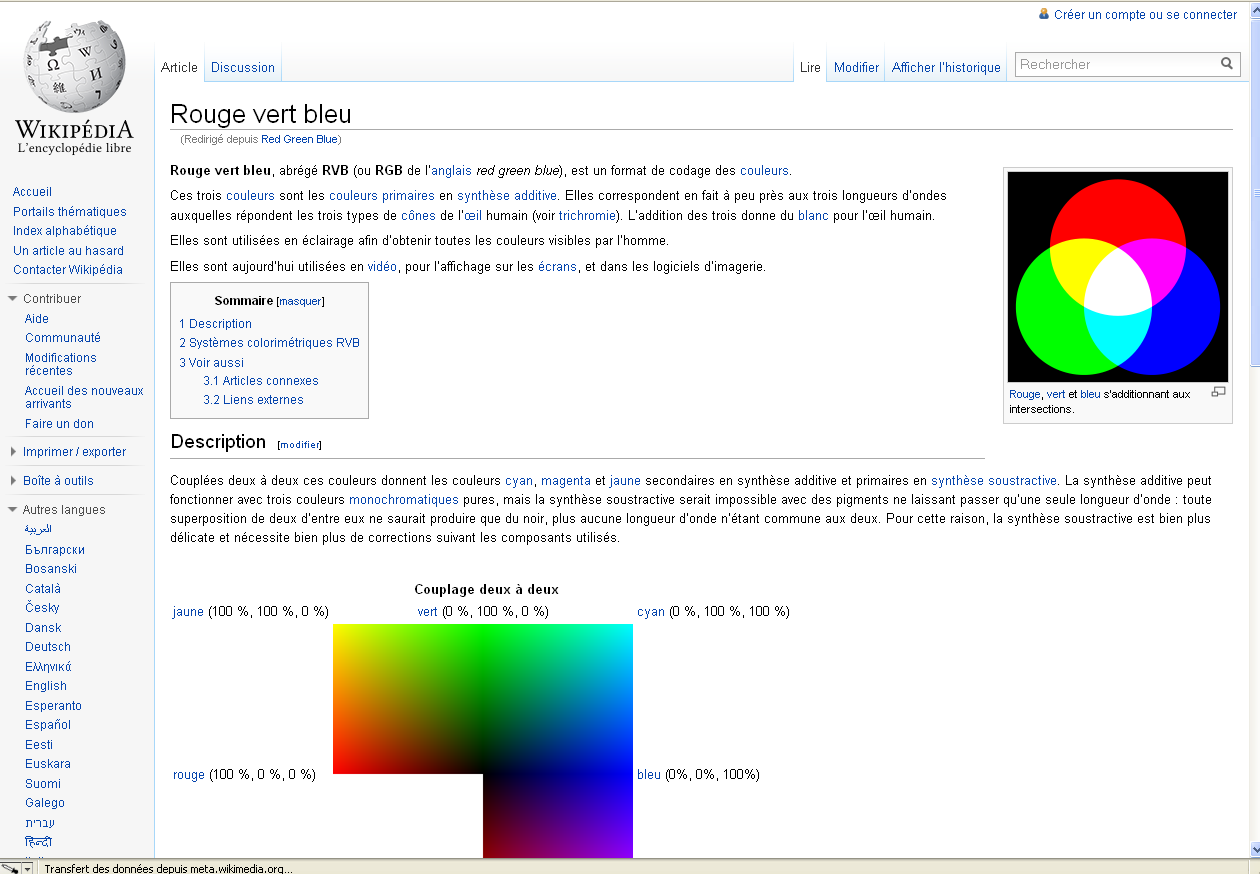Screen dimensions: 1260x874
Task: Switch to the Español language version
Action: (x=48, y=725)
